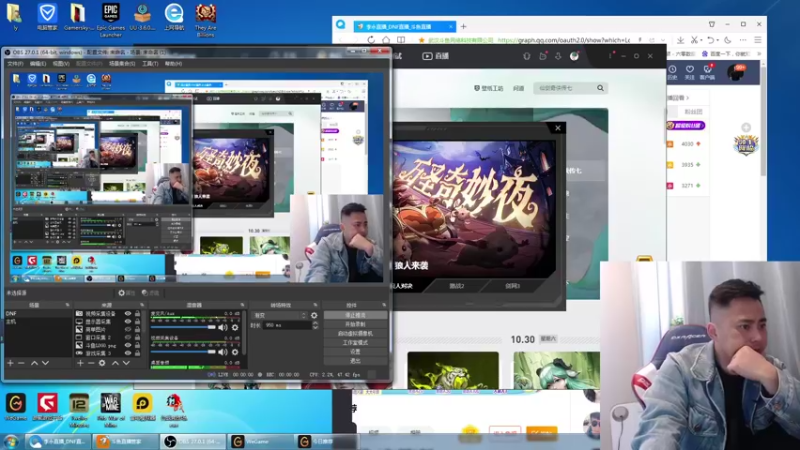Hide the 显示器采集 source with its eye icon
Screen dimensions: 800x450
[x=128, y=322]
